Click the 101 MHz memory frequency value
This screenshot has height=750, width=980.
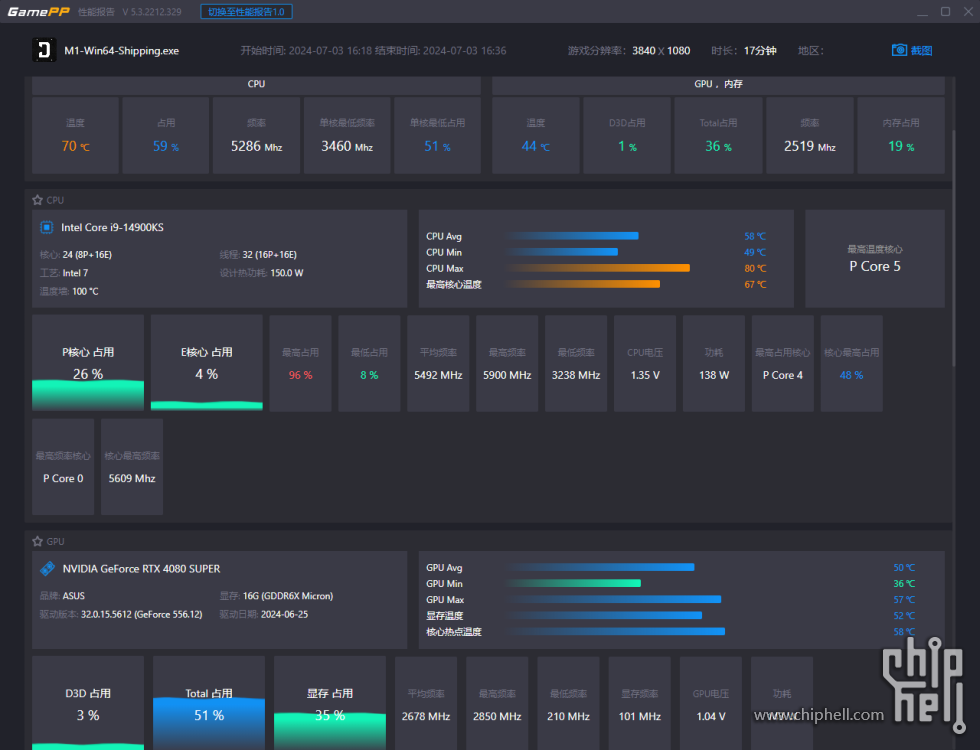(x=639, y=716)
